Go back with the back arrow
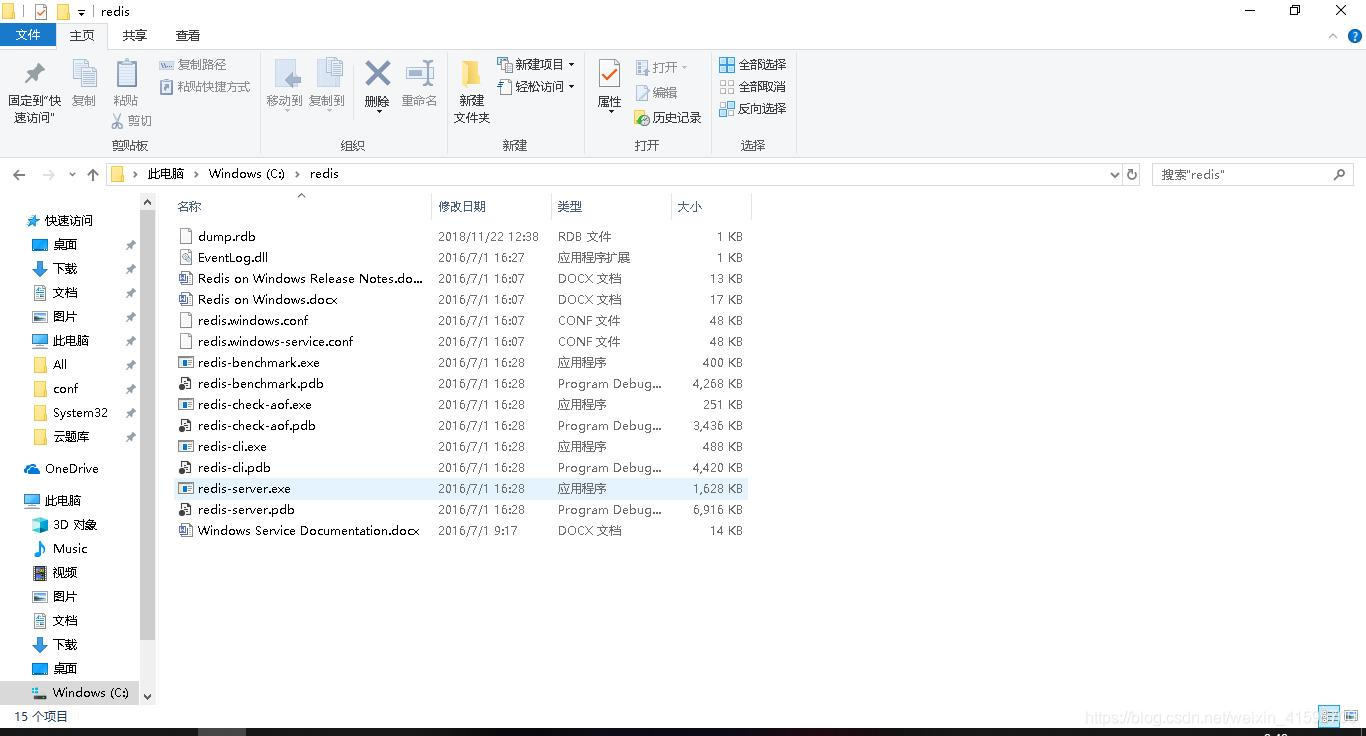This screenshot has width=1366, height=736. tap(19, 174)
